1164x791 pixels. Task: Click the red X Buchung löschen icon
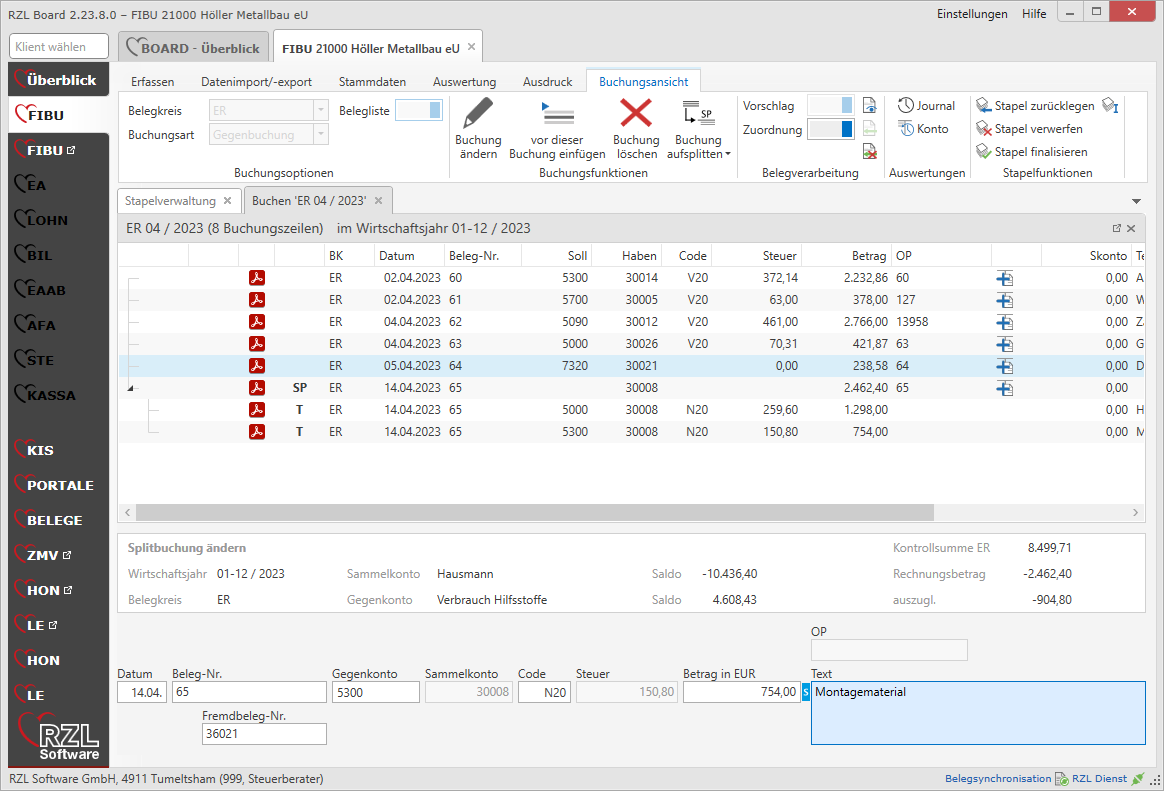tap(636, 114)
